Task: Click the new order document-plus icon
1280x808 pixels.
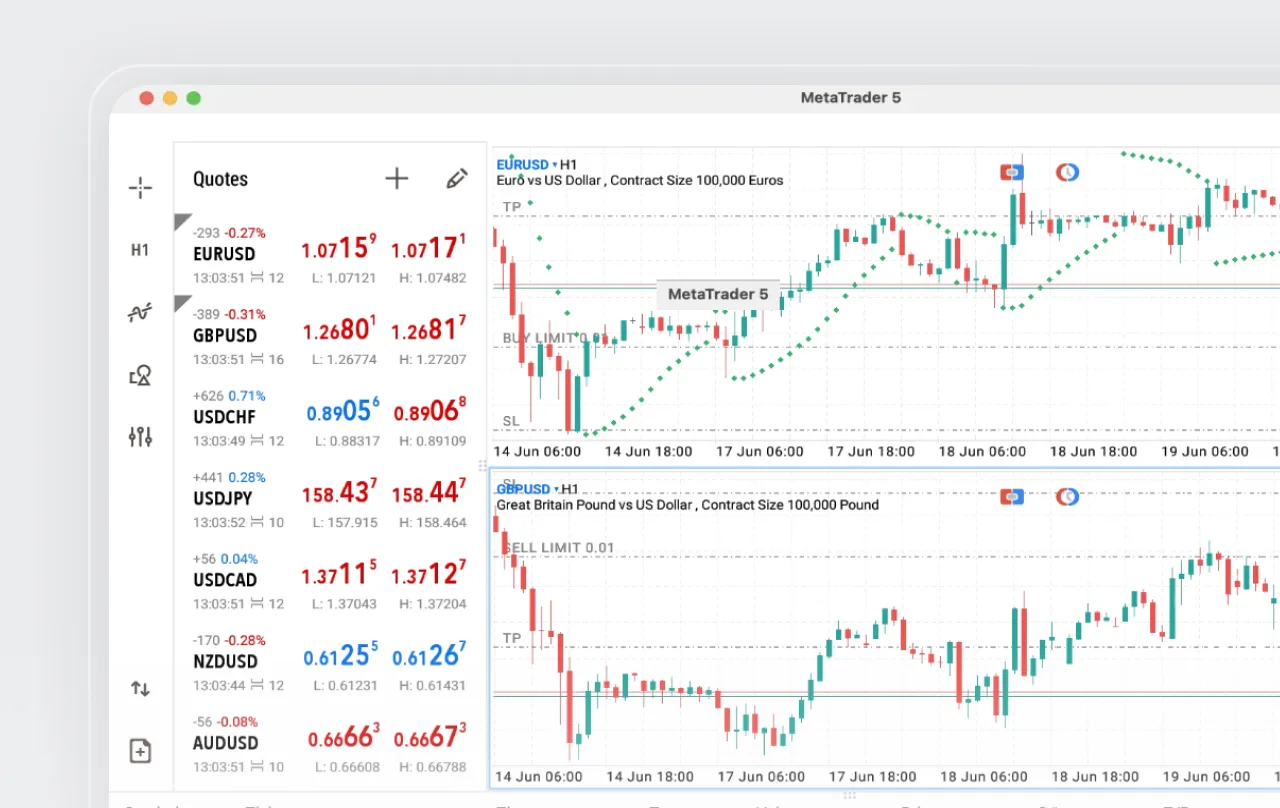Action: pos(140,751)
